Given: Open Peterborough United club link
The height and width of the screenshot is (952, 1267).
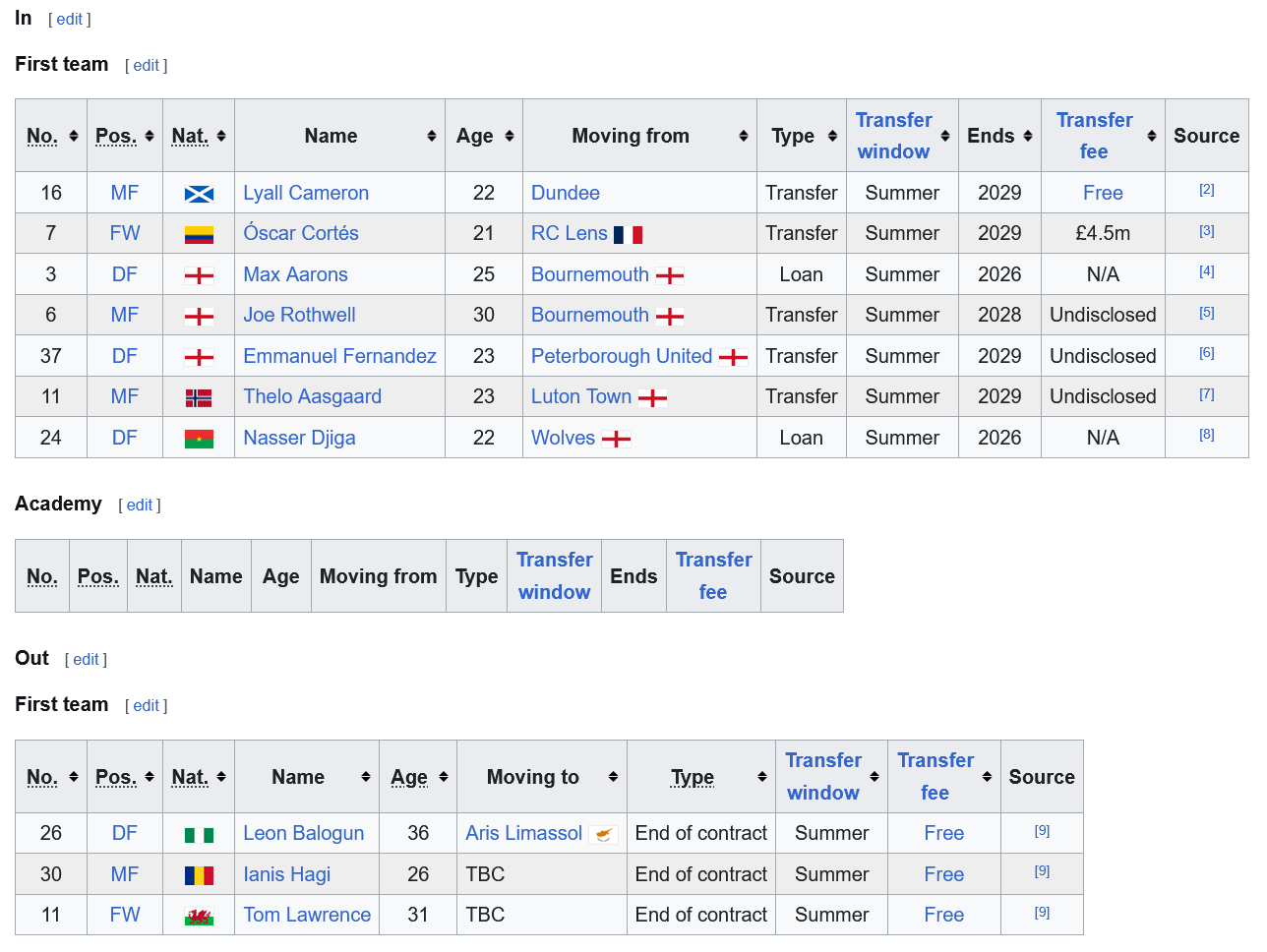Looking at the screenshot, I should [x=622, y=357].
